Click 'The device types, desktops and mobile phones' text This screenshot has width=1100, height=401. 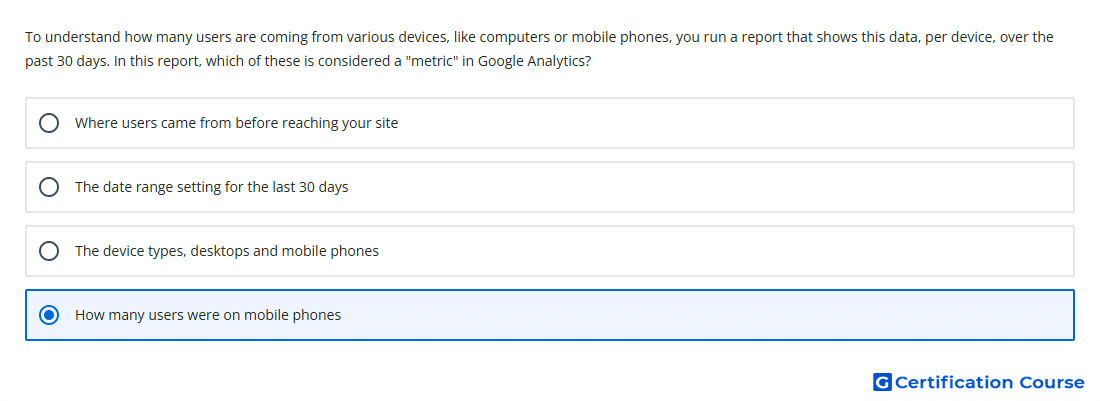(x=227, y=251)
